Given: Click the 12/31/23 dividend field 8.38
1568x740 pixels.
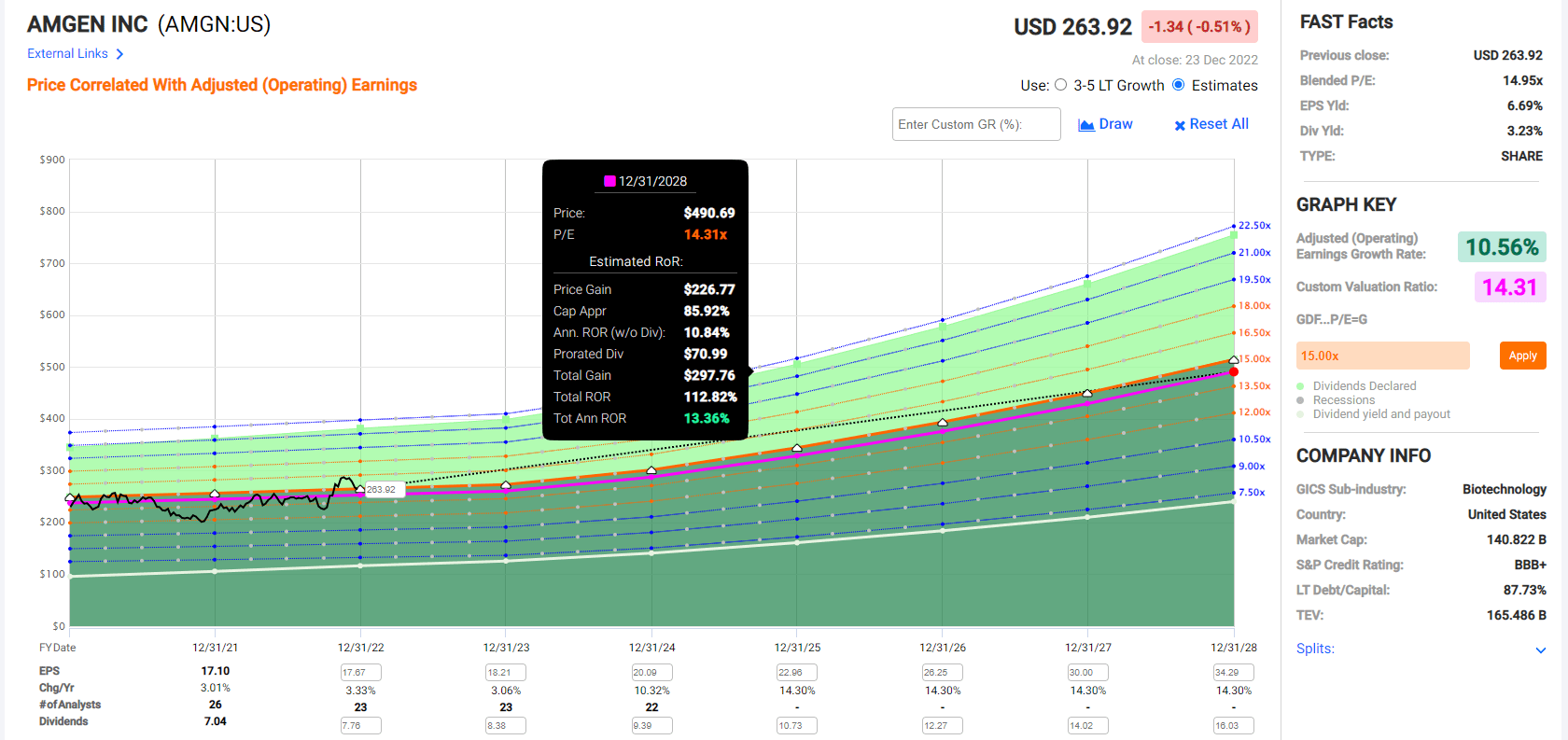Looking at the screenshot, I should coord(506,725).
